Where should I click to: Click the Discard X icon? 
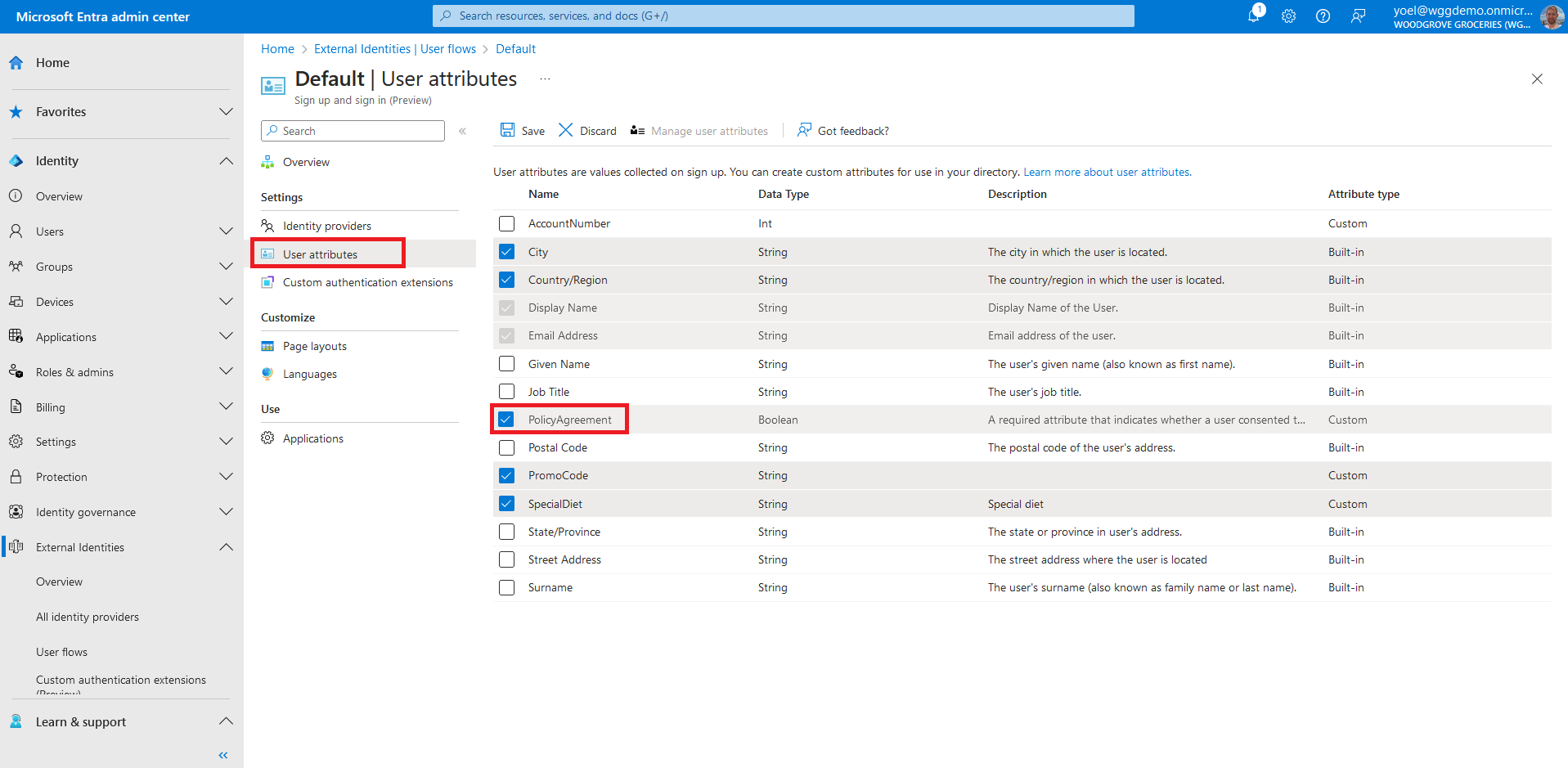pyautogui.click(x=565, y=131)
